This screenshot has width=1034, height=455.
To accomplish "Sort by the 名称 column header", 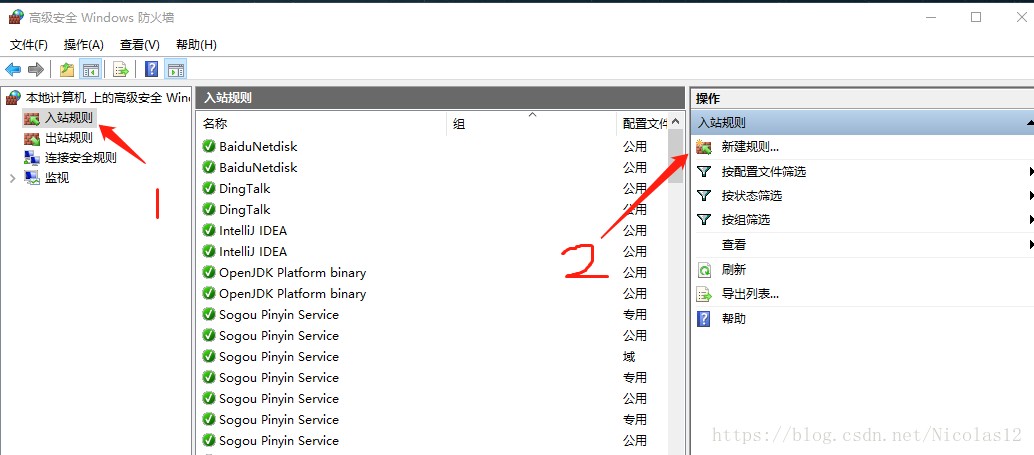I will click(322, 123).
